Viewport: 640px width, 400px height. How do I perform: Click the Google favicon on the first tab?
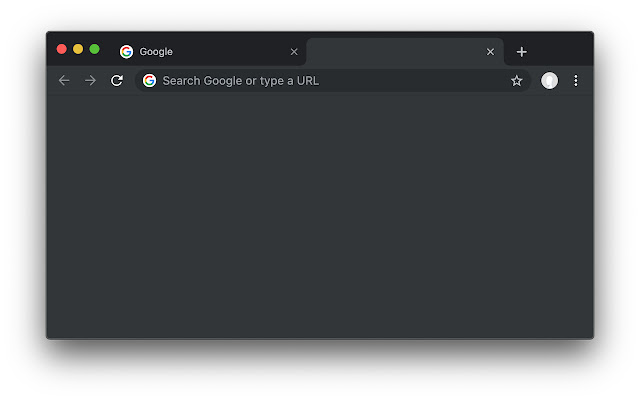click(x=126, y=52)
